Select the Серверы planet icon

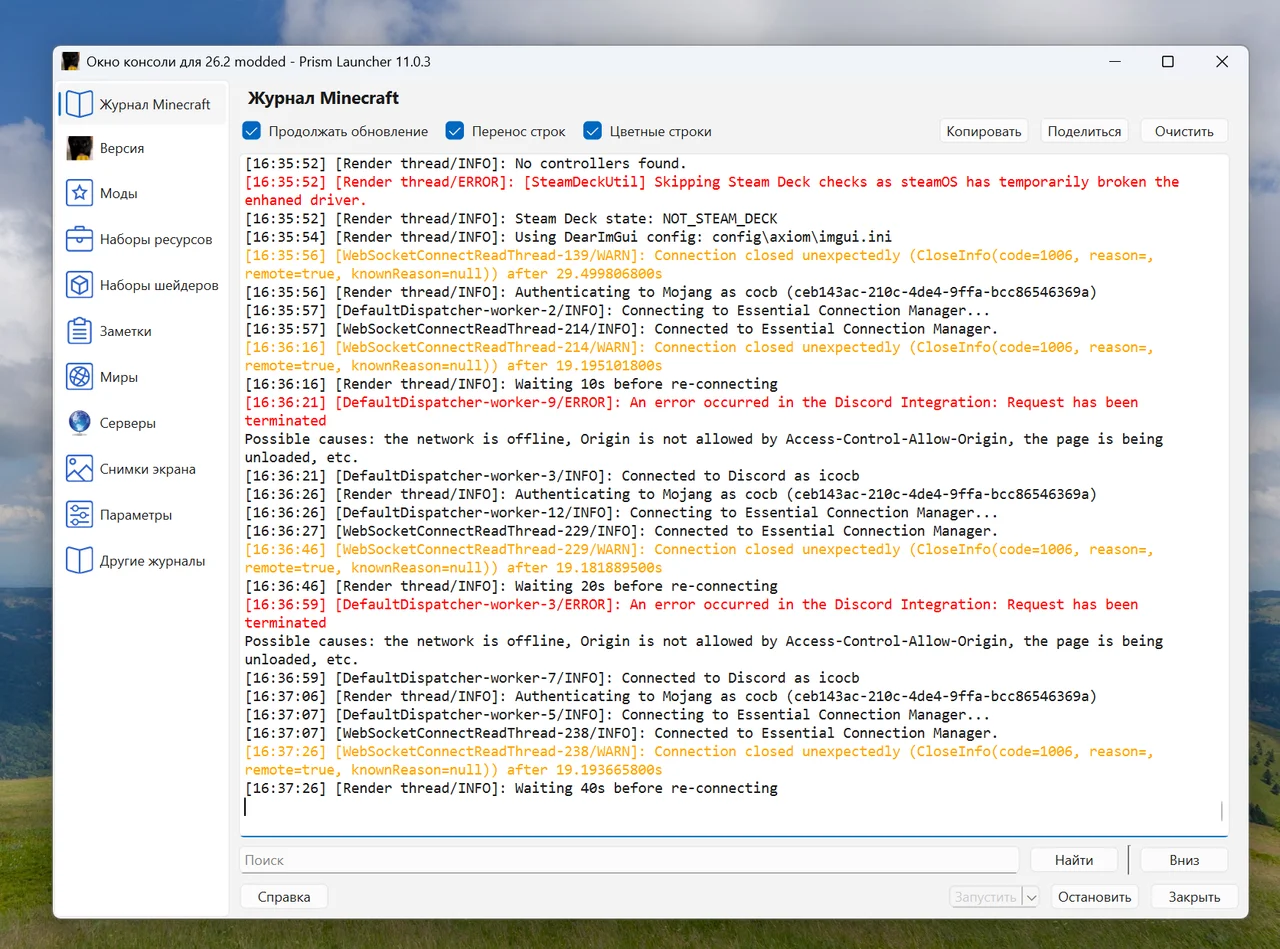79,423
